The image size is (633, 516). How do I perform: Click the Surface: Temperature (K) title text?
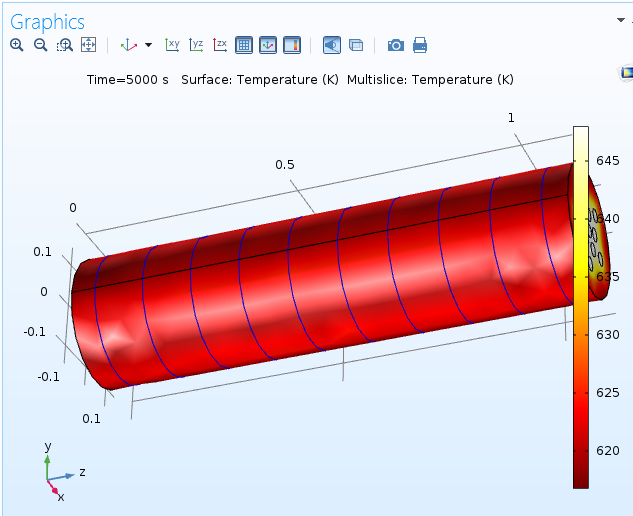(x=260, y=80)
